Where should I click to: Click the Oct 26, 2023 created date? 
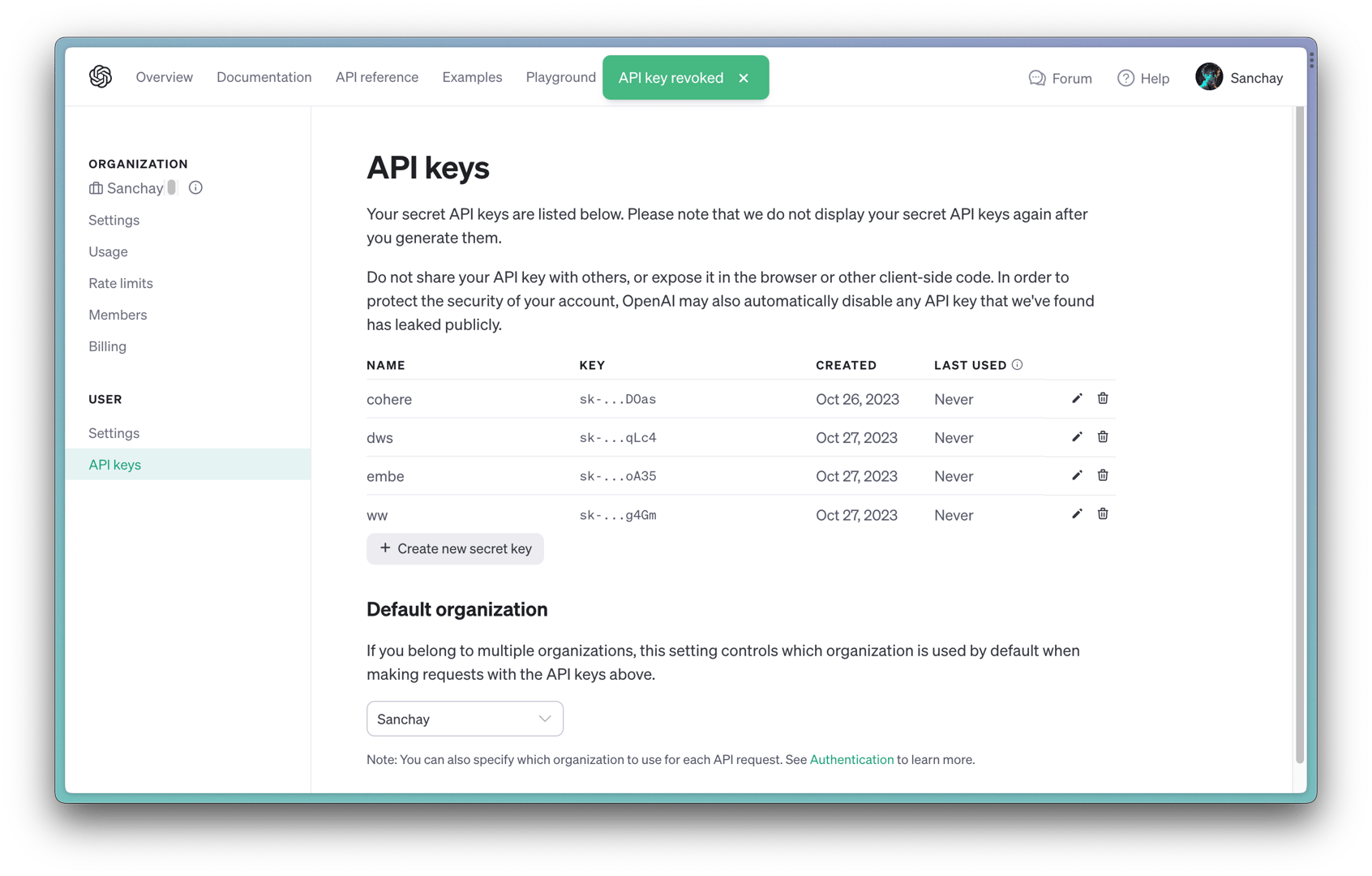[858, 399]
